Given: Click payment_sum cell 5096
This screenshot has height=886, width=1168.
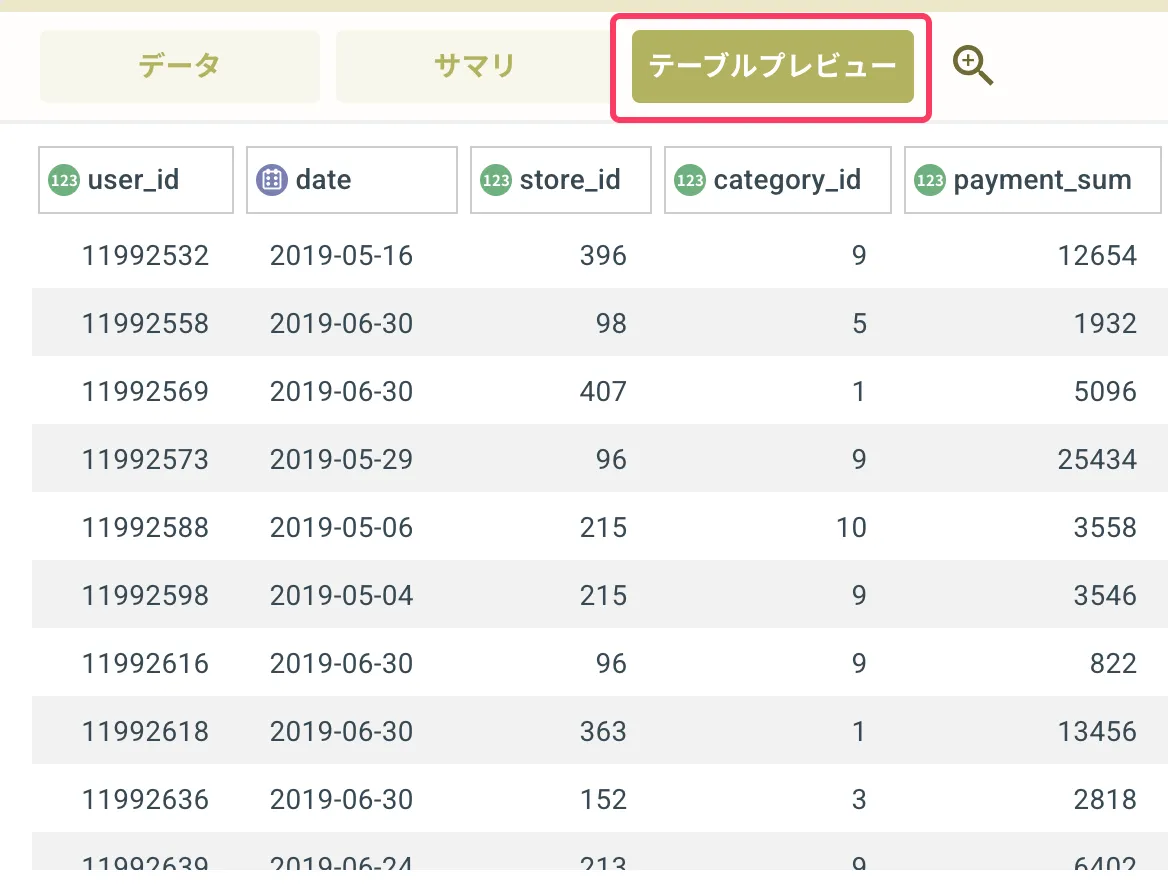Looking at the screenshot, I should coord(1105,391).
